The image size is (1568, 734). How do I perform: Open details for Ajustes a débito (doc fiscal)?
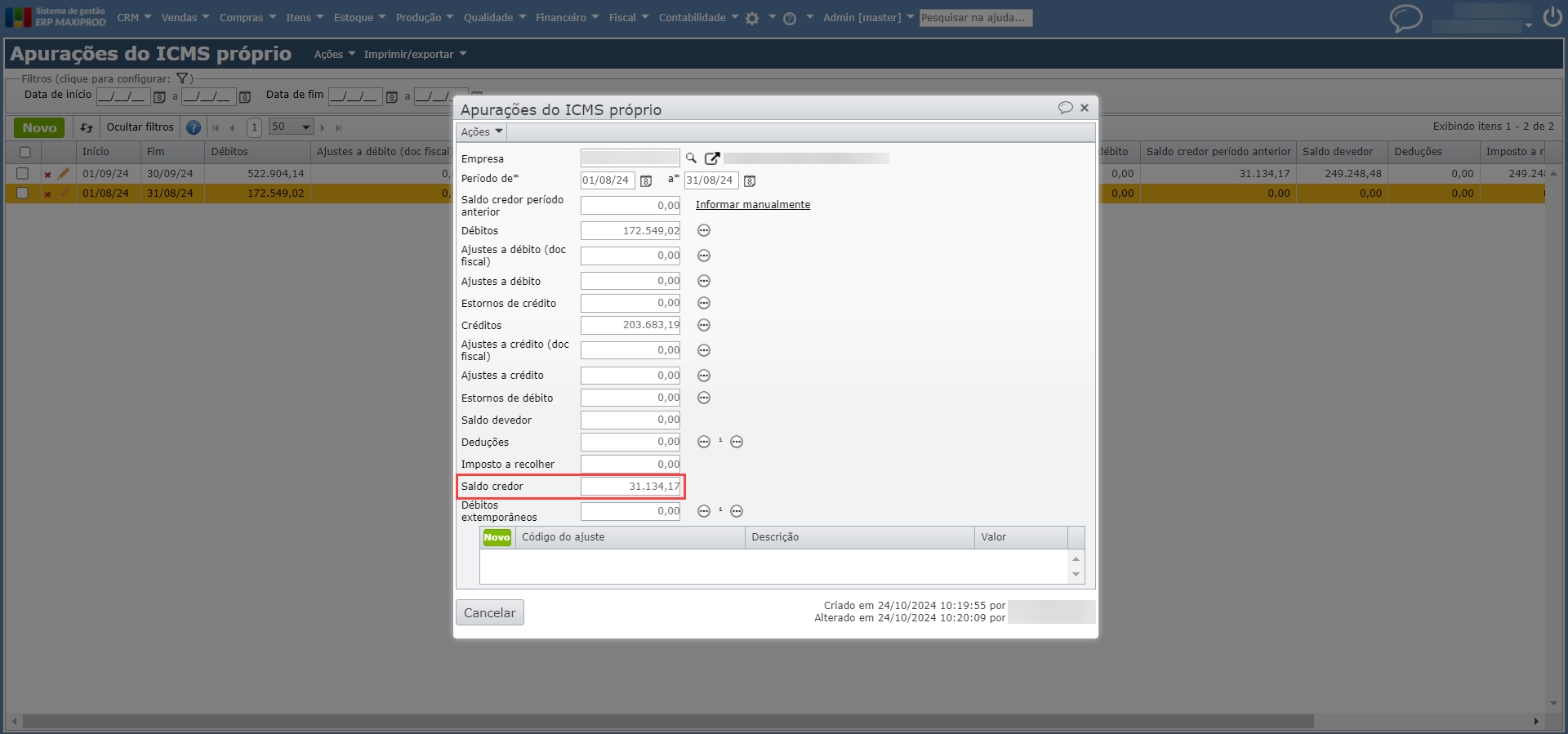[x=704, y=256]
